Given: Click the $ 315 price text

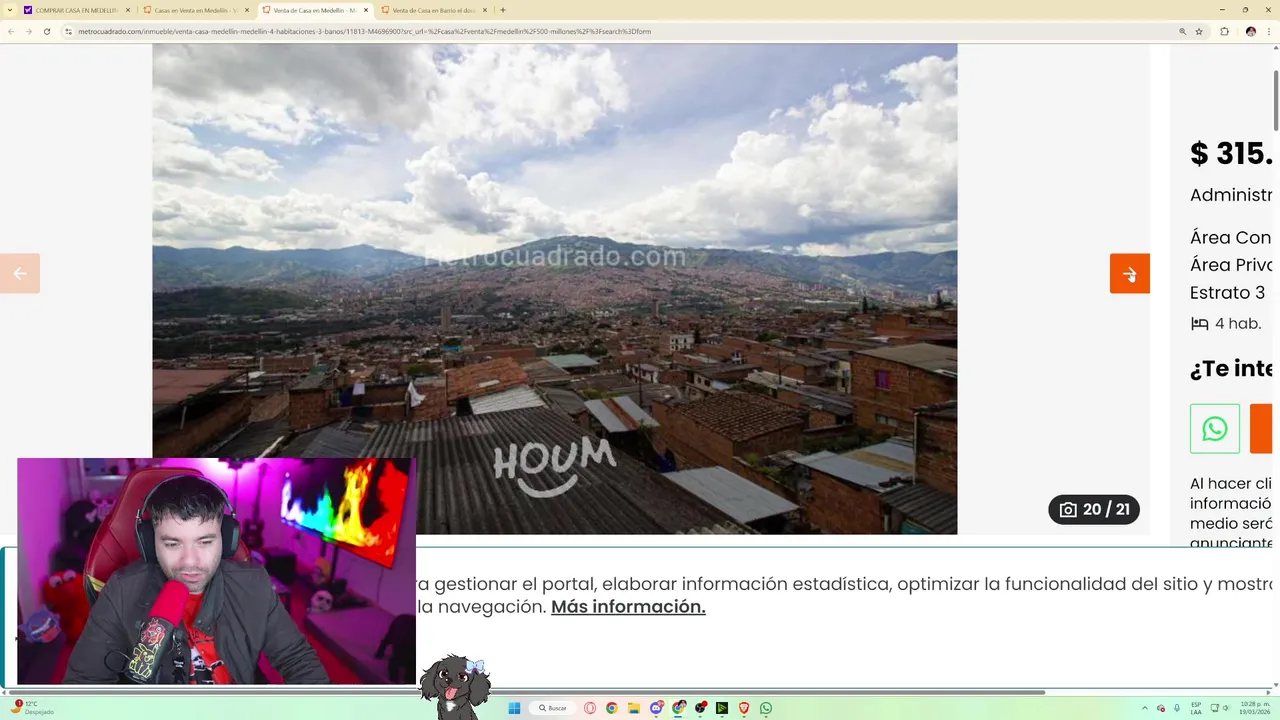Looking at the screenshot, I should coord(1231,153).
